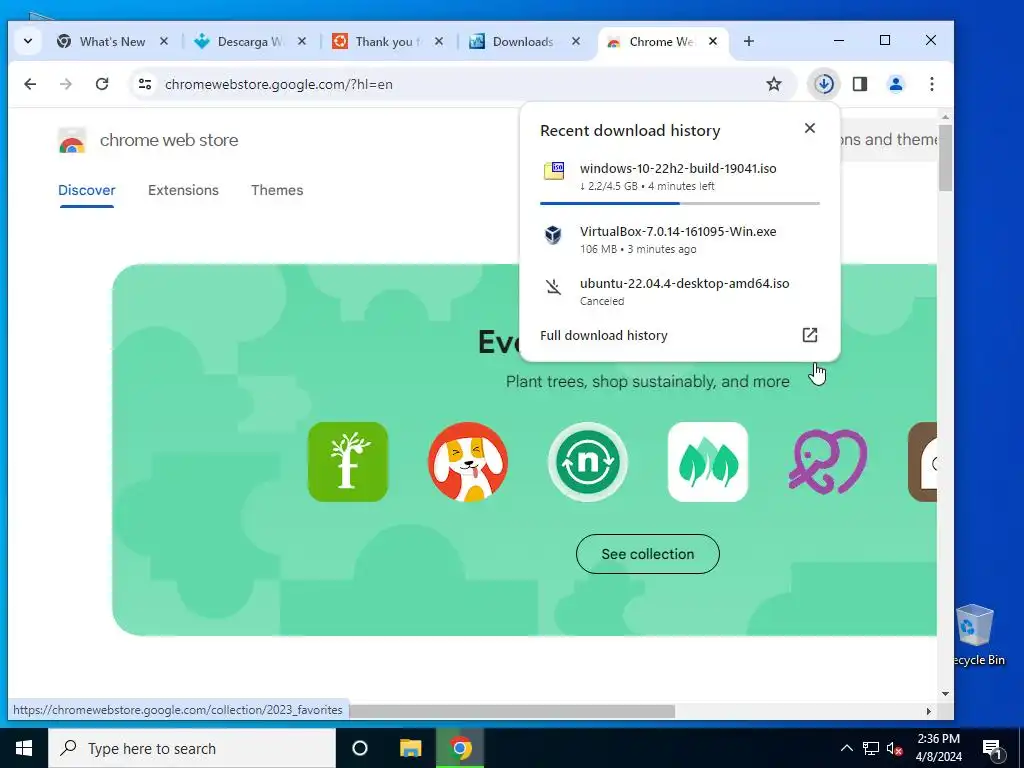Click the canceled download icon
1024x768 pixels.
point(554,287)
